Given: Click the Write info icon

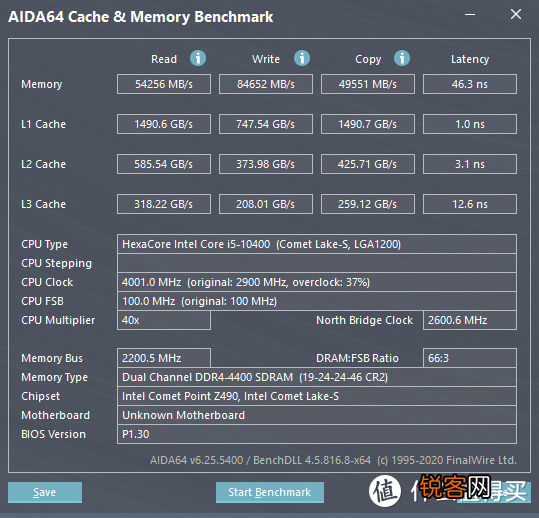Looking at the screenshot, I should (x=302, y=58).
